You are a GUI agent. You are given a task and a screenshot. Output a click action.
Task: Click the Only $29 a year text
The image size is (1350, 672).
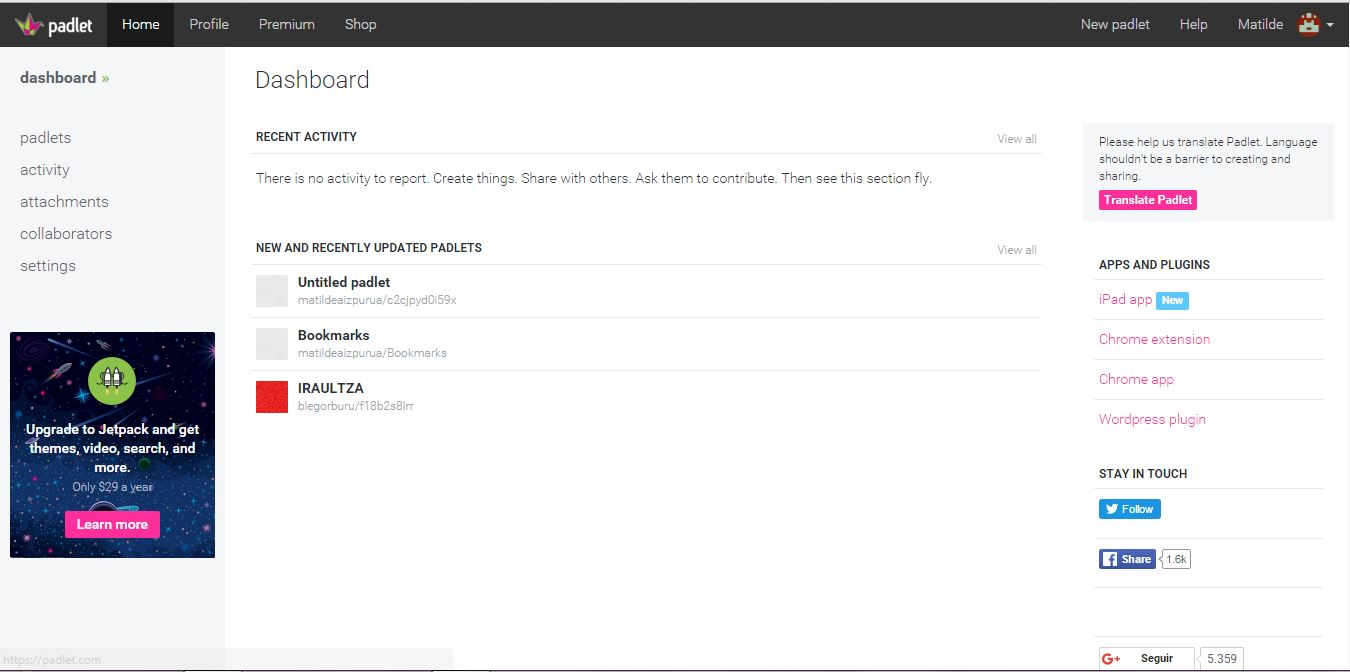coord(112,487)
